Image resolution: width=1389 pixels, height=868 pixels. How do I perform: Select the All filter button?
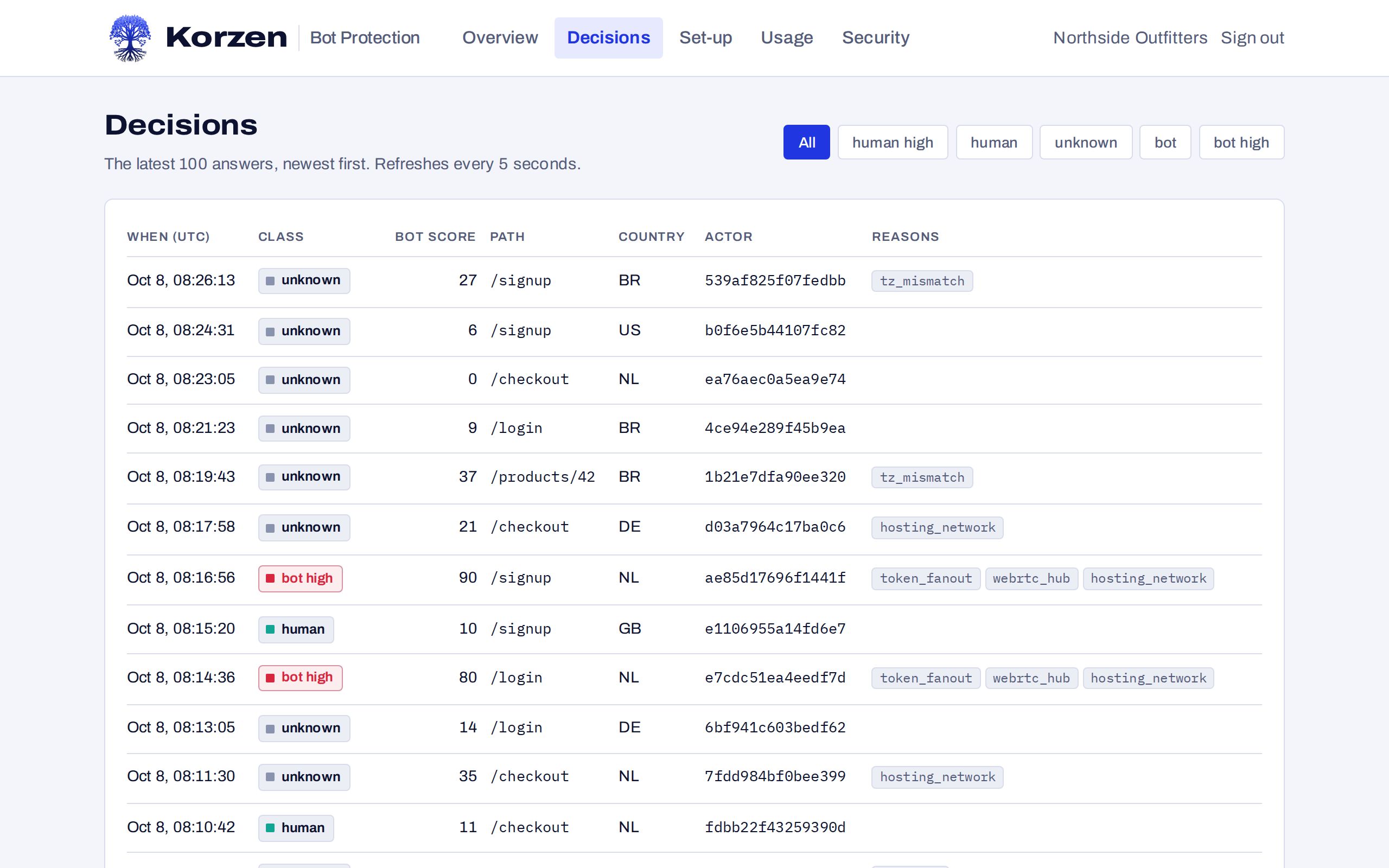(806, 142)
